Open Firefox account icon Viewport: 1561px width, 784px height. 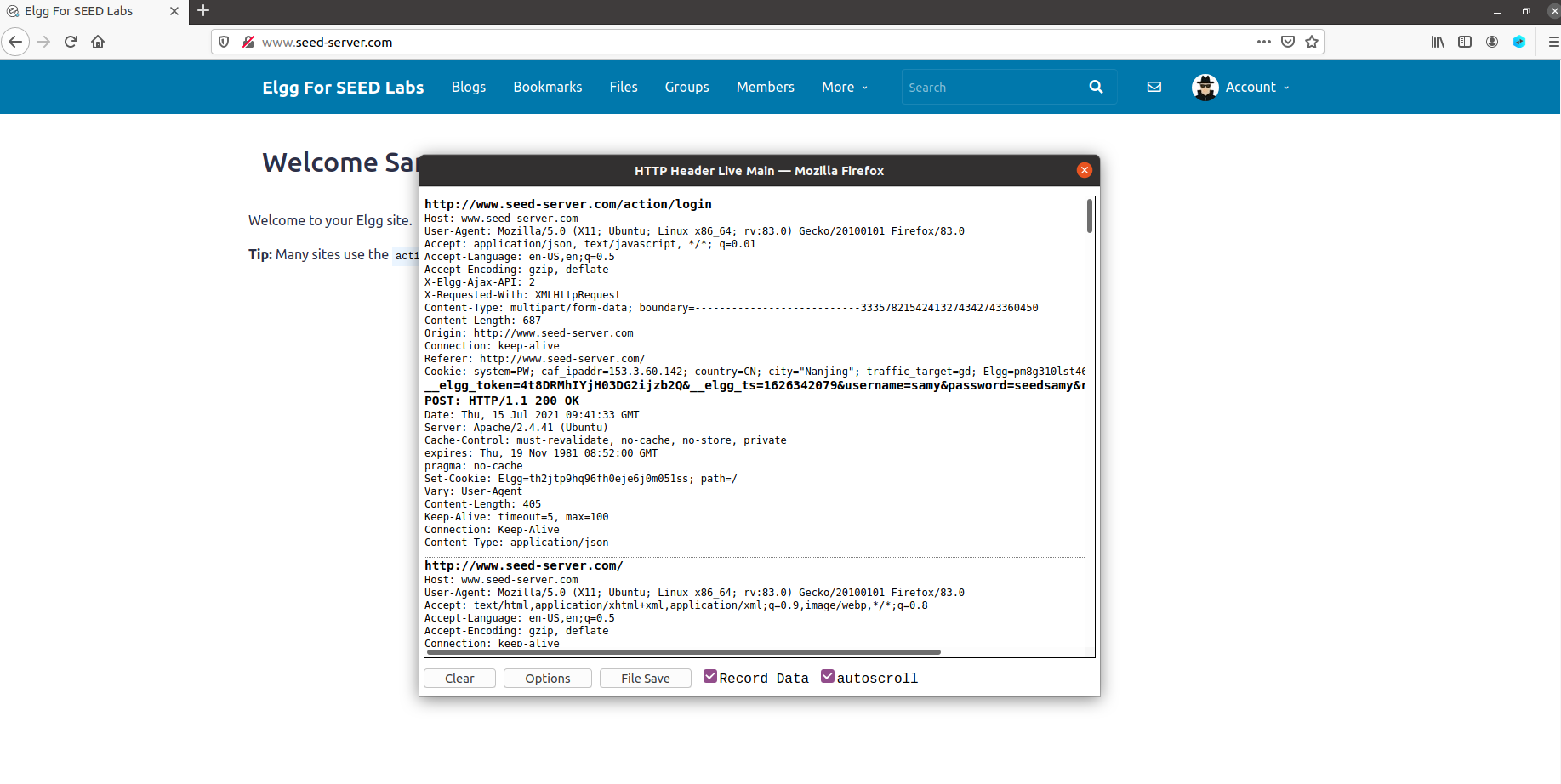coord(1492,42)
